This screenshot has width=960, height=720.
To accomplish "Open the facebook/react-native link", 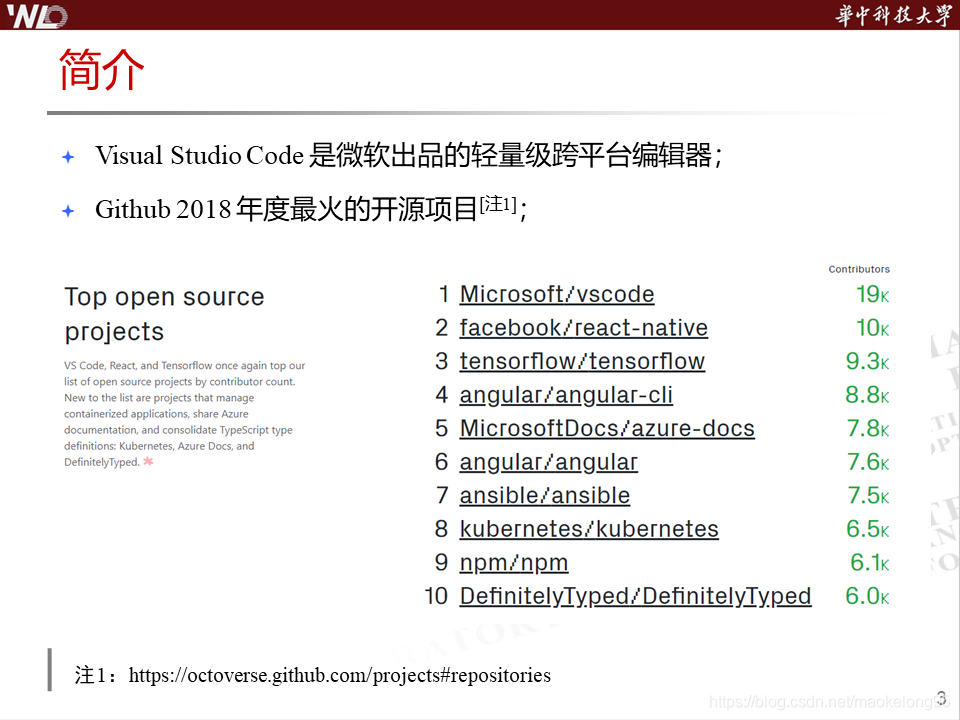I will (583, 328).
